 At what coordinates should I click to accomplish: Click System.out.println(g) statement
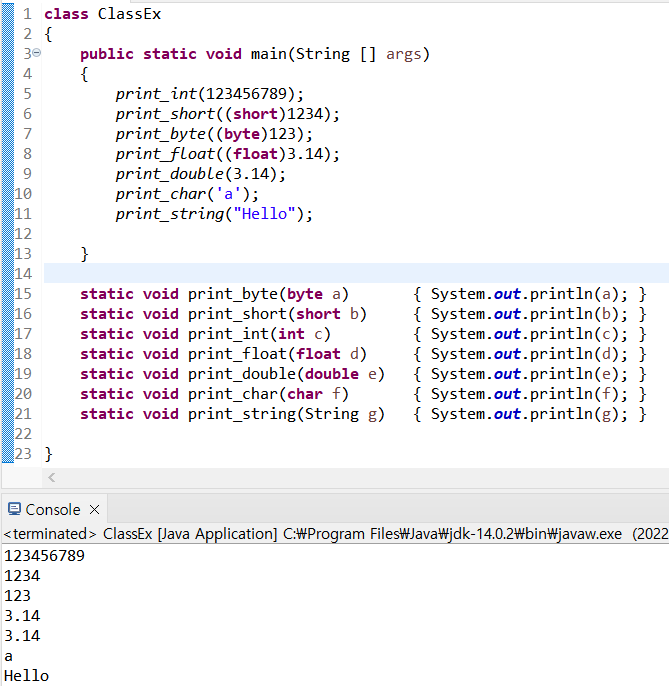[x=529, y=414]
